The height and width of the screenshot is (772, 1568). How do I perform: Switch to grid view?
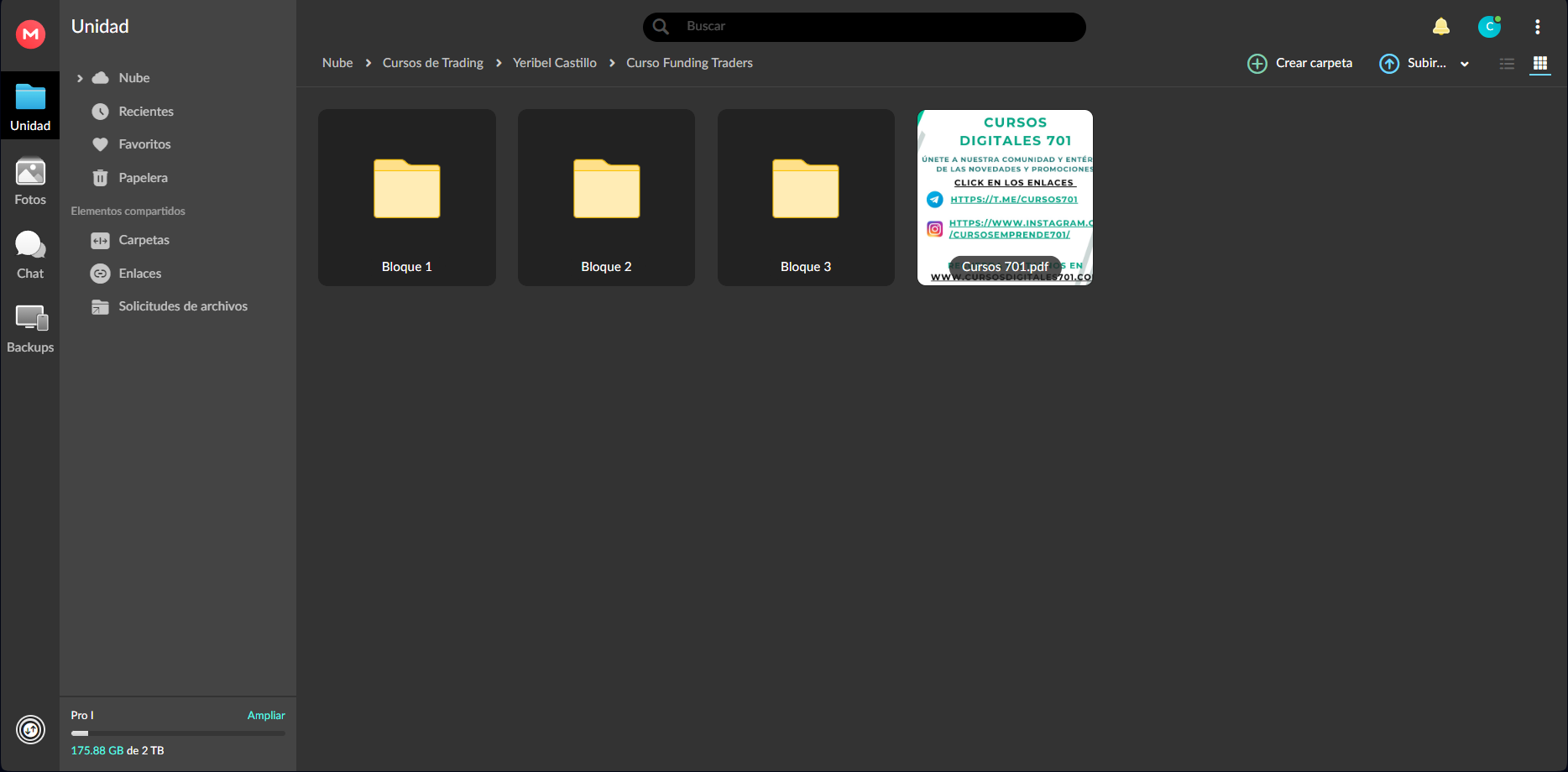[x=1540, y=64]
